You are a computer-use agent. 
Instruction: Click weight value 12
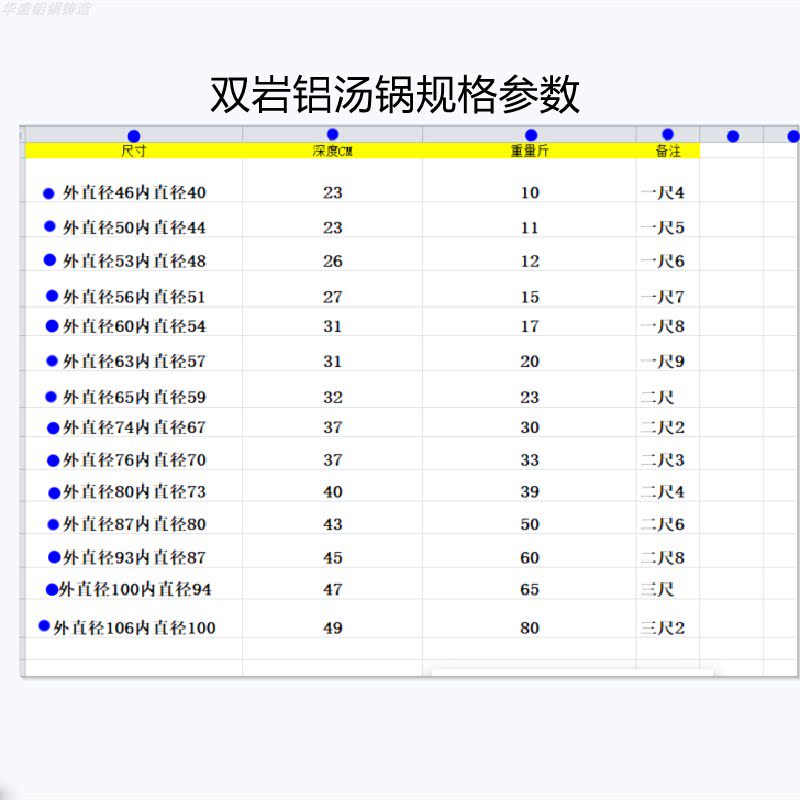click(x=530, y=261)
